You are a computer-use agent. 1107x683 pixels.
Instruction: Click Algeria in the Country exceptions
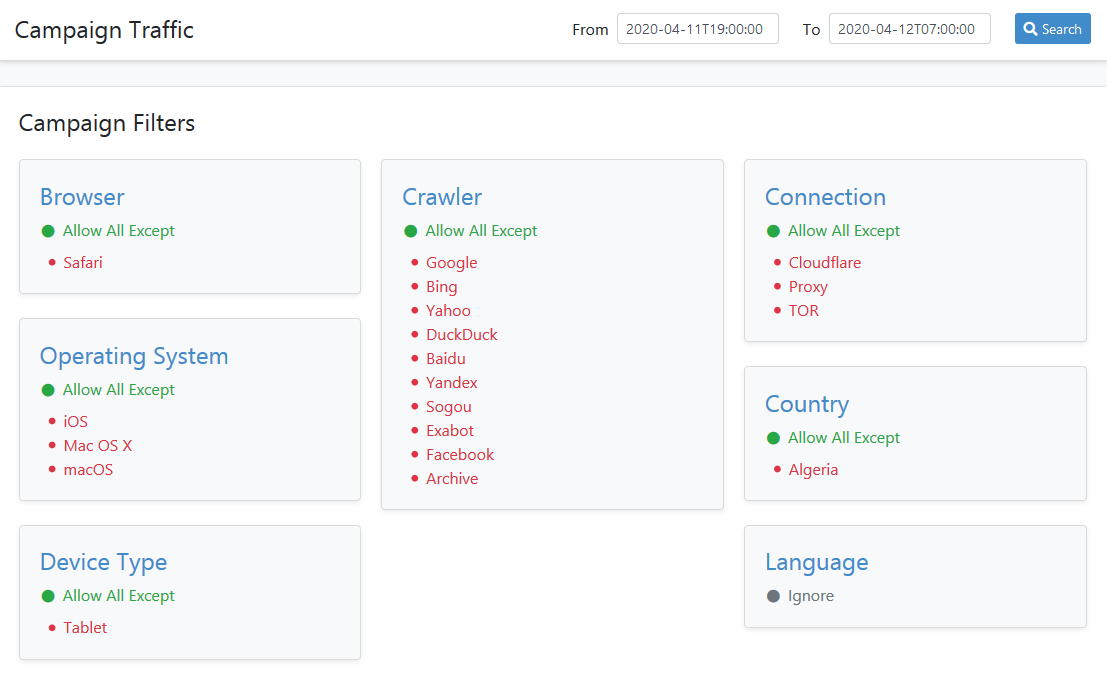click(813, 470)
